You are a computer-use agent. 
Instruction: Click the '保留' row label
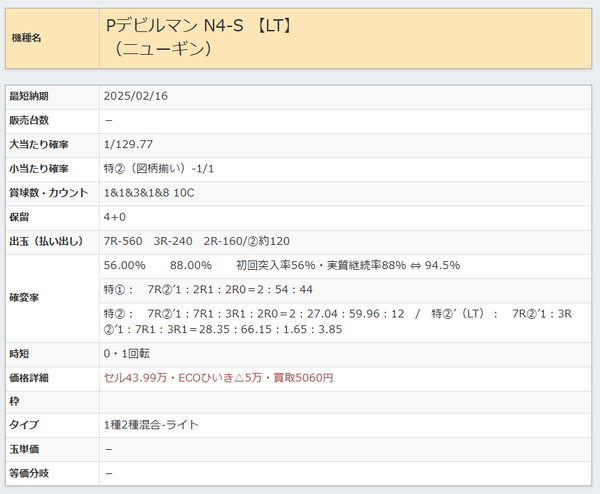tap(19, 217)
